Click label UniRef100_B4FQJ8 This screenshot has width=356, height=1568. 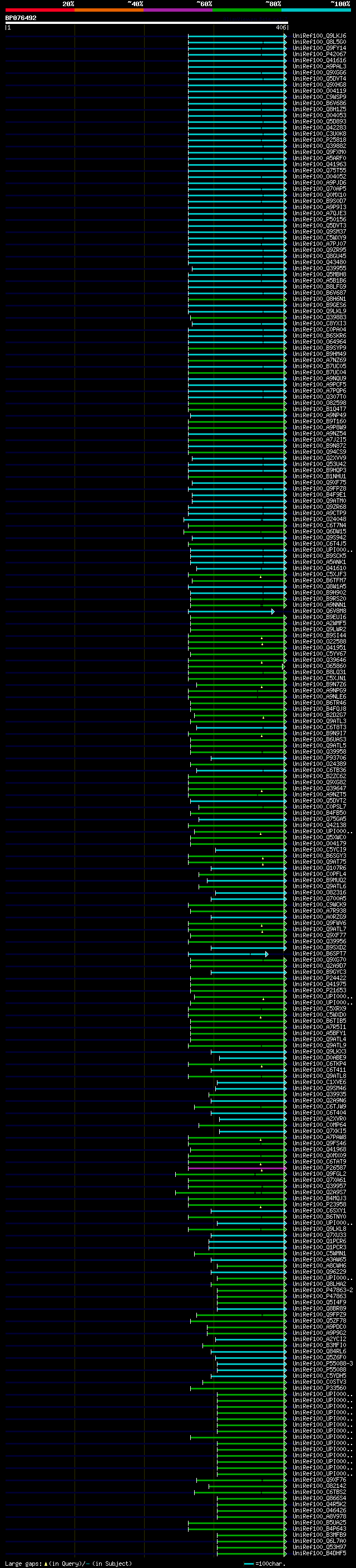point(319,709)
